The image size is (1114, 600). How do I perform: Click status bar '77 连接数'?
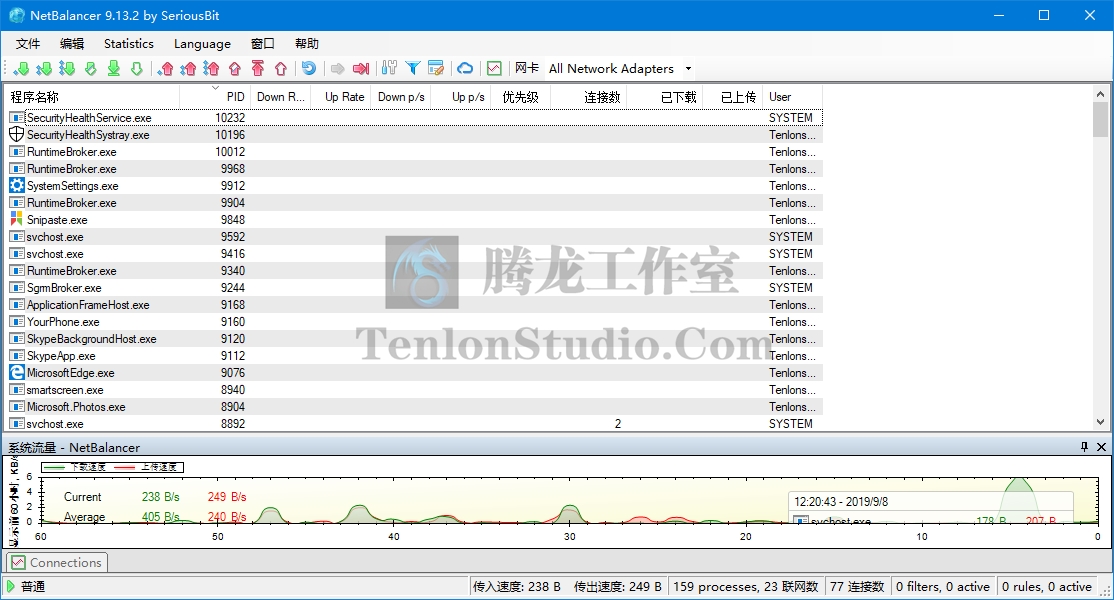857,587
